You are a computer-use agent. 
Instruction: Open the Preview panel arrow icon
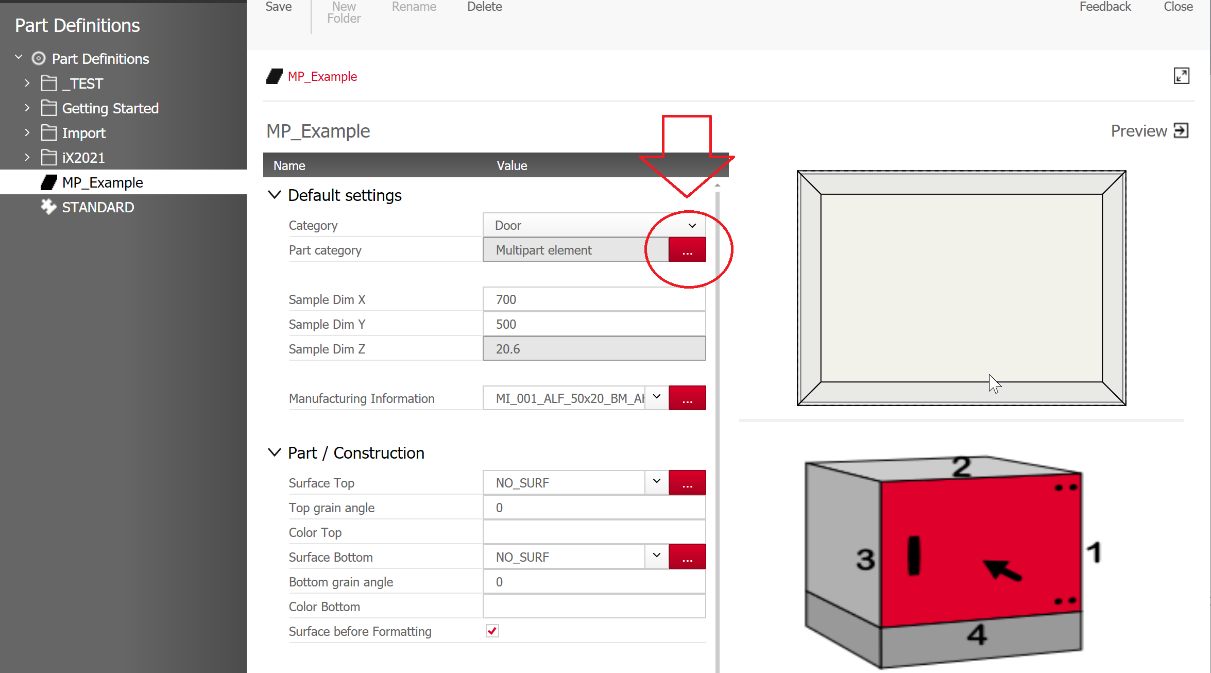click(x=1181, y=131)
